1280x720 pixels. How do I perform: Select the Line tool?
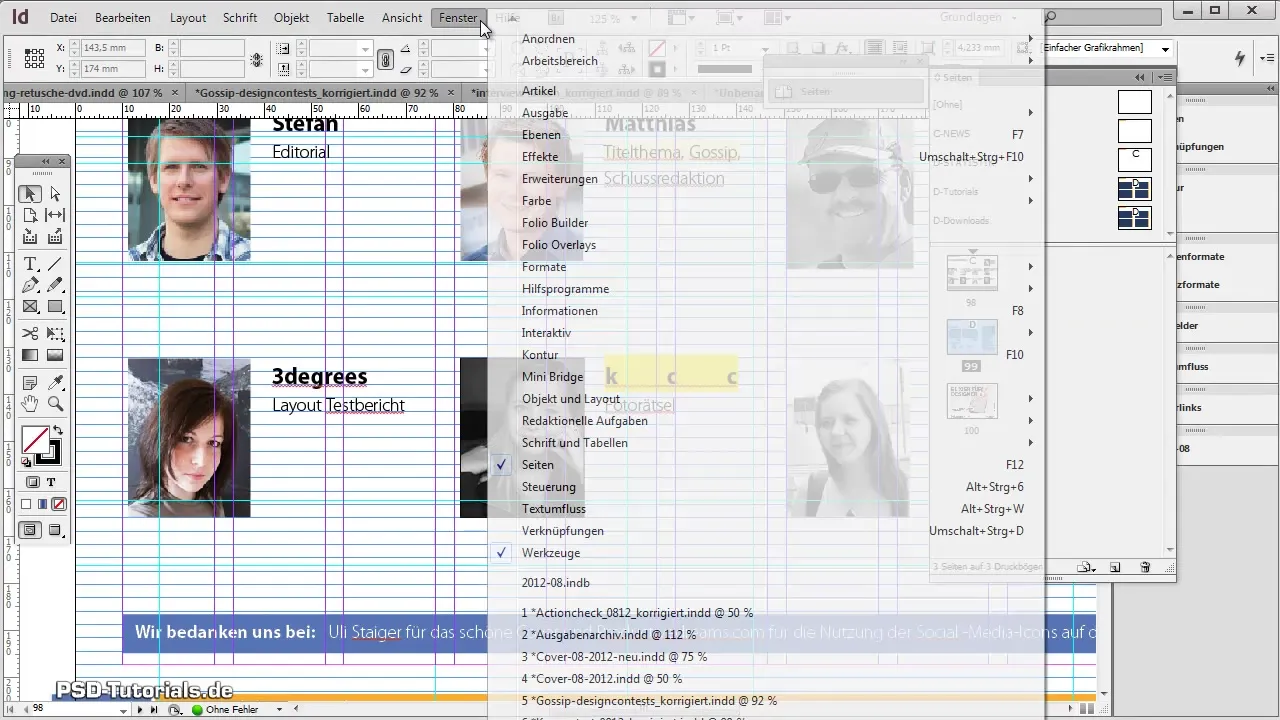pyautogui.click(x=55, y=264)
